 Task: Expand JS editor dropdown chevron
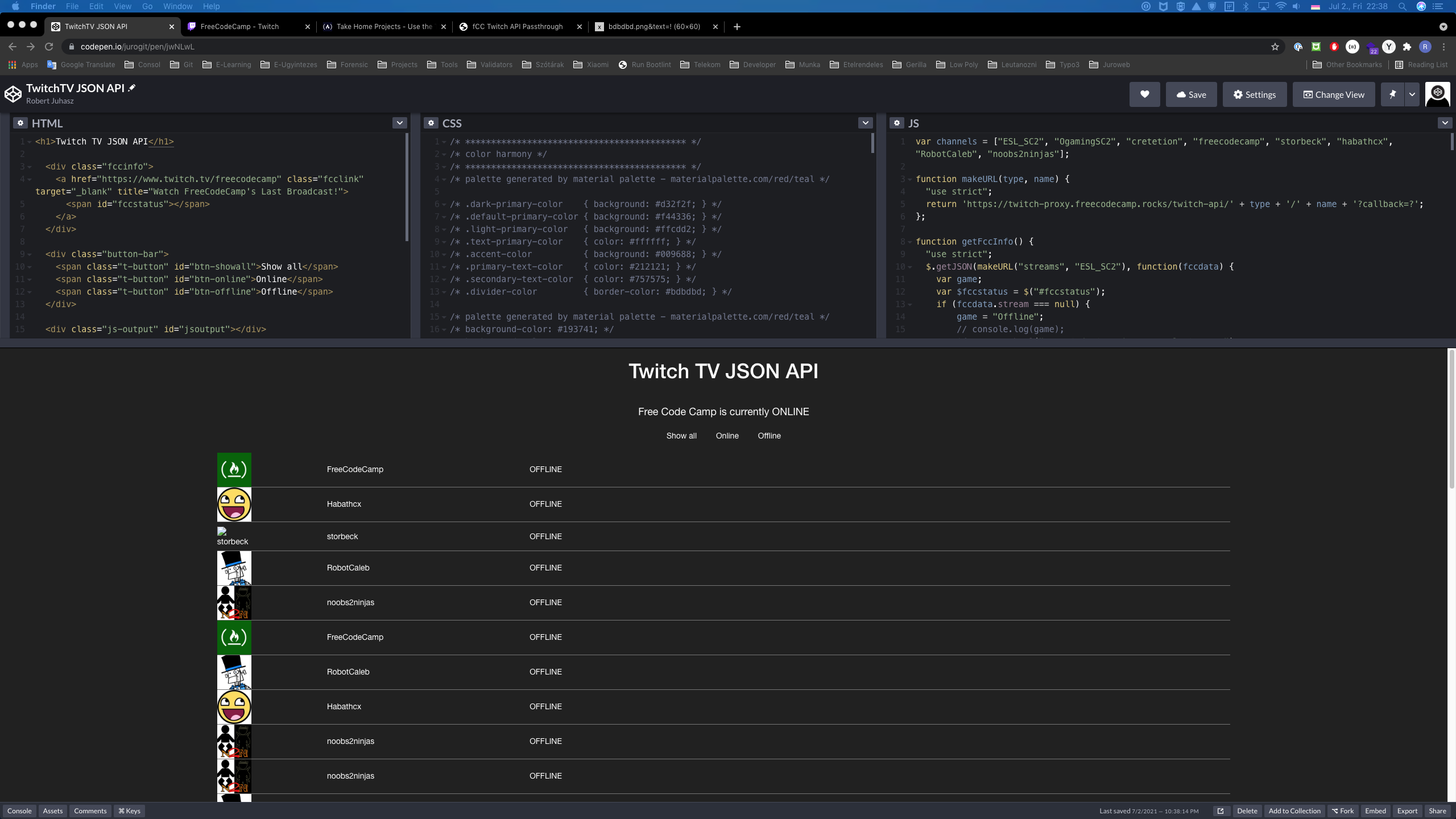tap(1445, 123)
